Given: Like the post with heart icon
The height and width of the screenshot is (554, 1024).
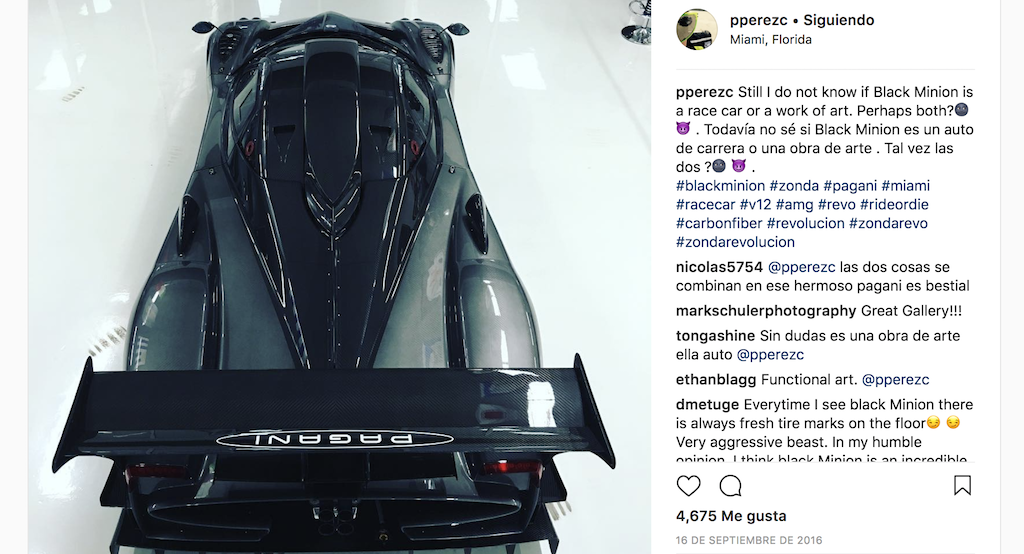Looking at the screenshot, I should click(x=688, y=486).
